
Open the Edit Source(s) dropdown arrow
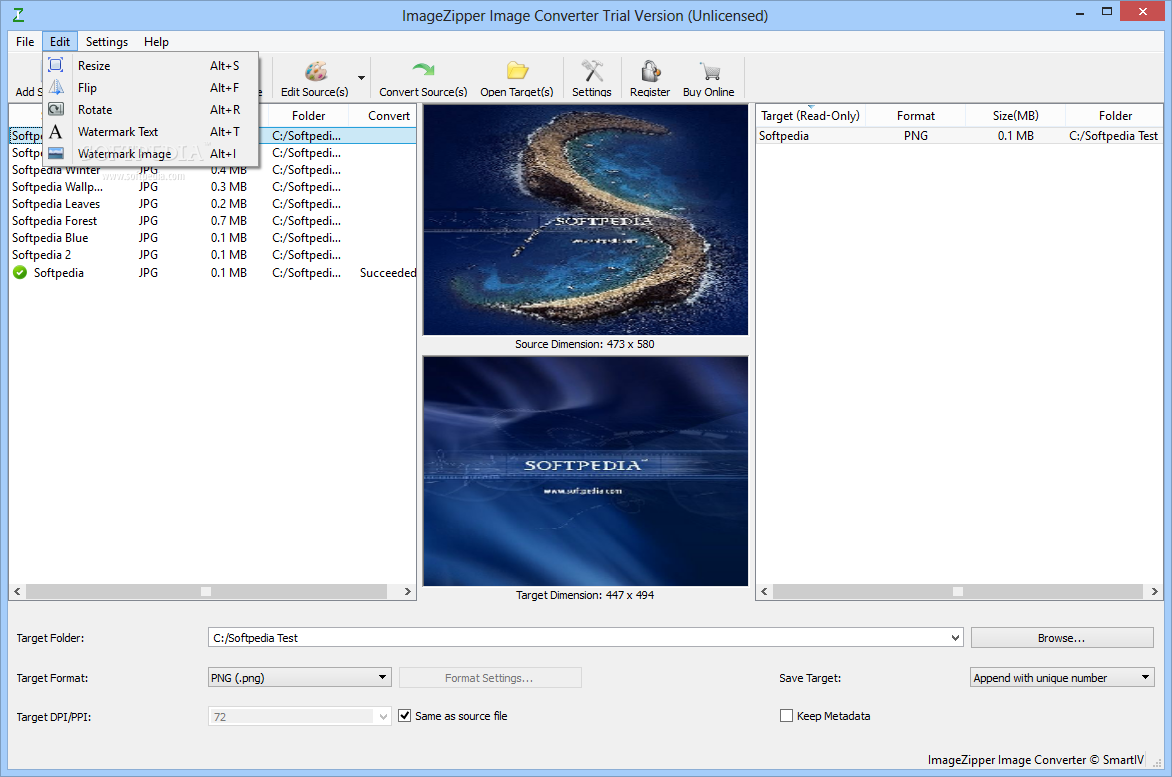coord(361,78)
